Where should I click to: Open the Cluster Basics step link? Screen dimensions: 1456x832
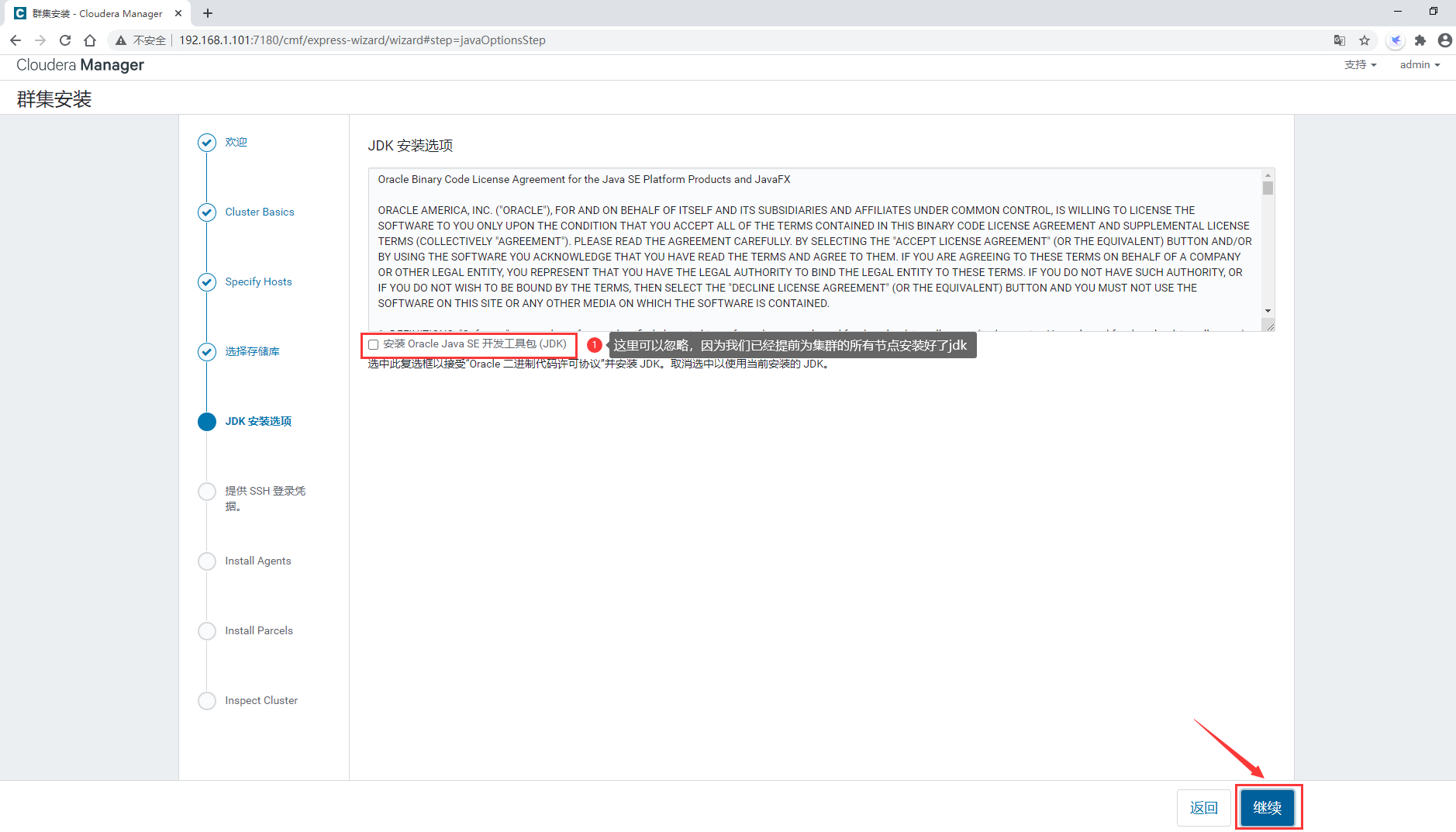pos(260,212)
